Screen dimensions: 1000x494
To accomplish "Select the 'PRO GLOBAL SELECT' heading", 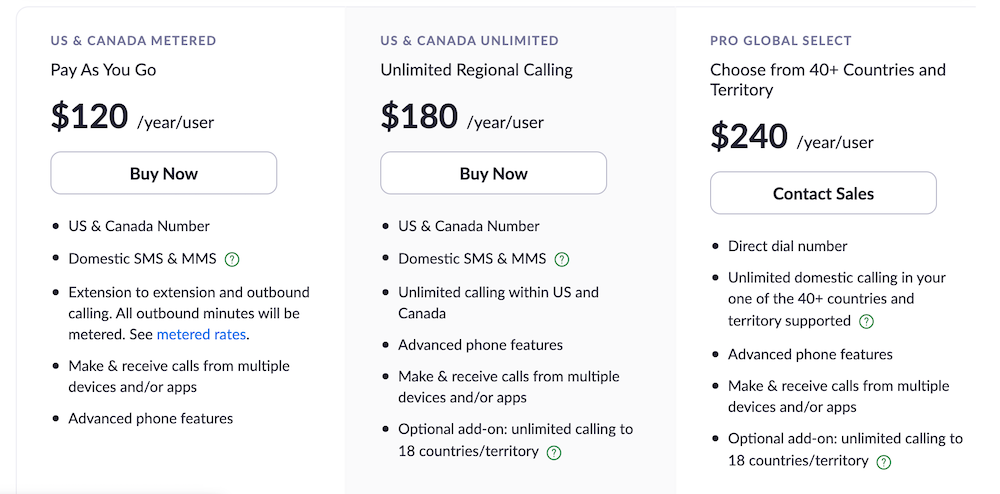I will [781, 41].
